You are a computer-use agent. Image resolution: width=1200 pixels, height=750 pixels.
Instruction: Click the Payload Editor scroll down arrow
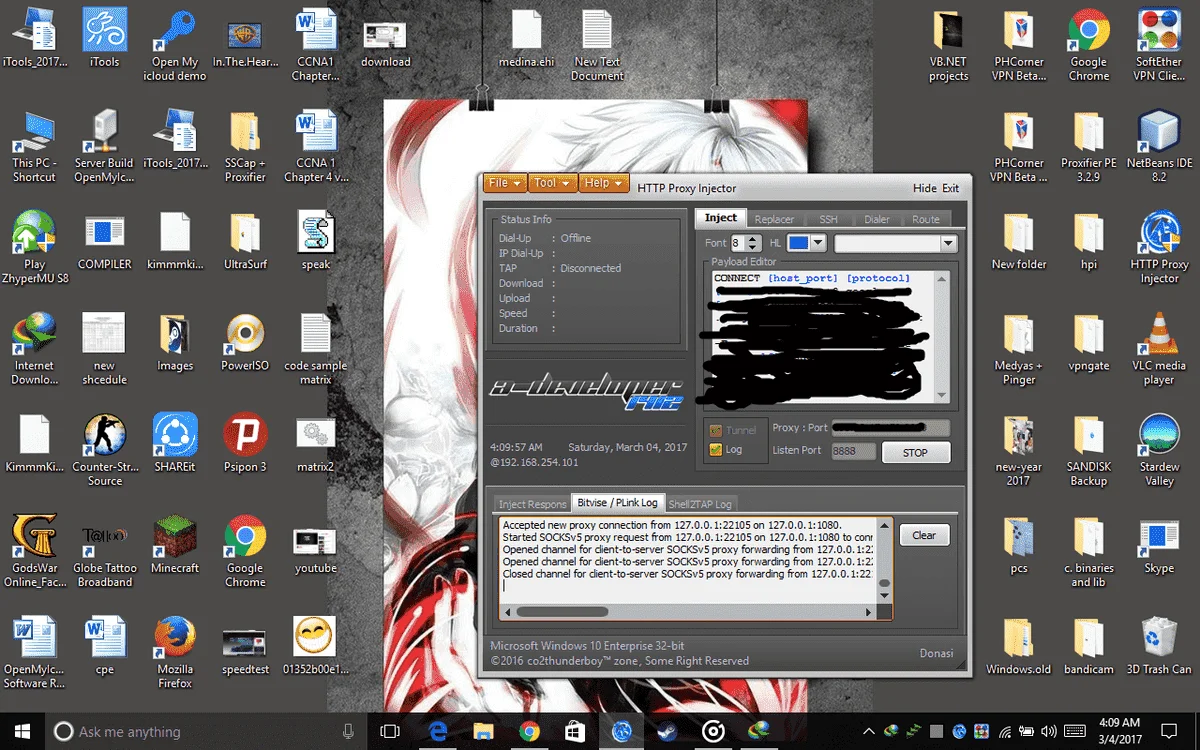tap(940, 396)
